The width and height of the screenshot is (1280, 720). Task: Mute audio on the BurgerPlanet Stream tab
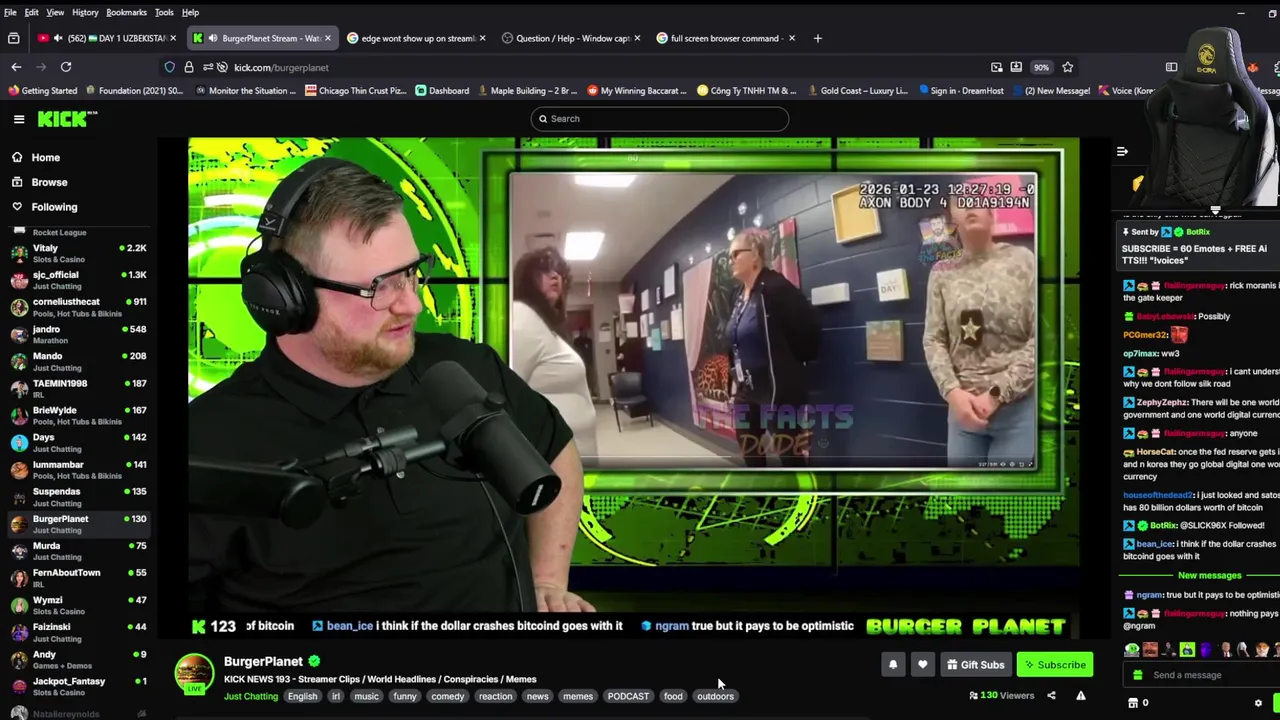[213, 38]
